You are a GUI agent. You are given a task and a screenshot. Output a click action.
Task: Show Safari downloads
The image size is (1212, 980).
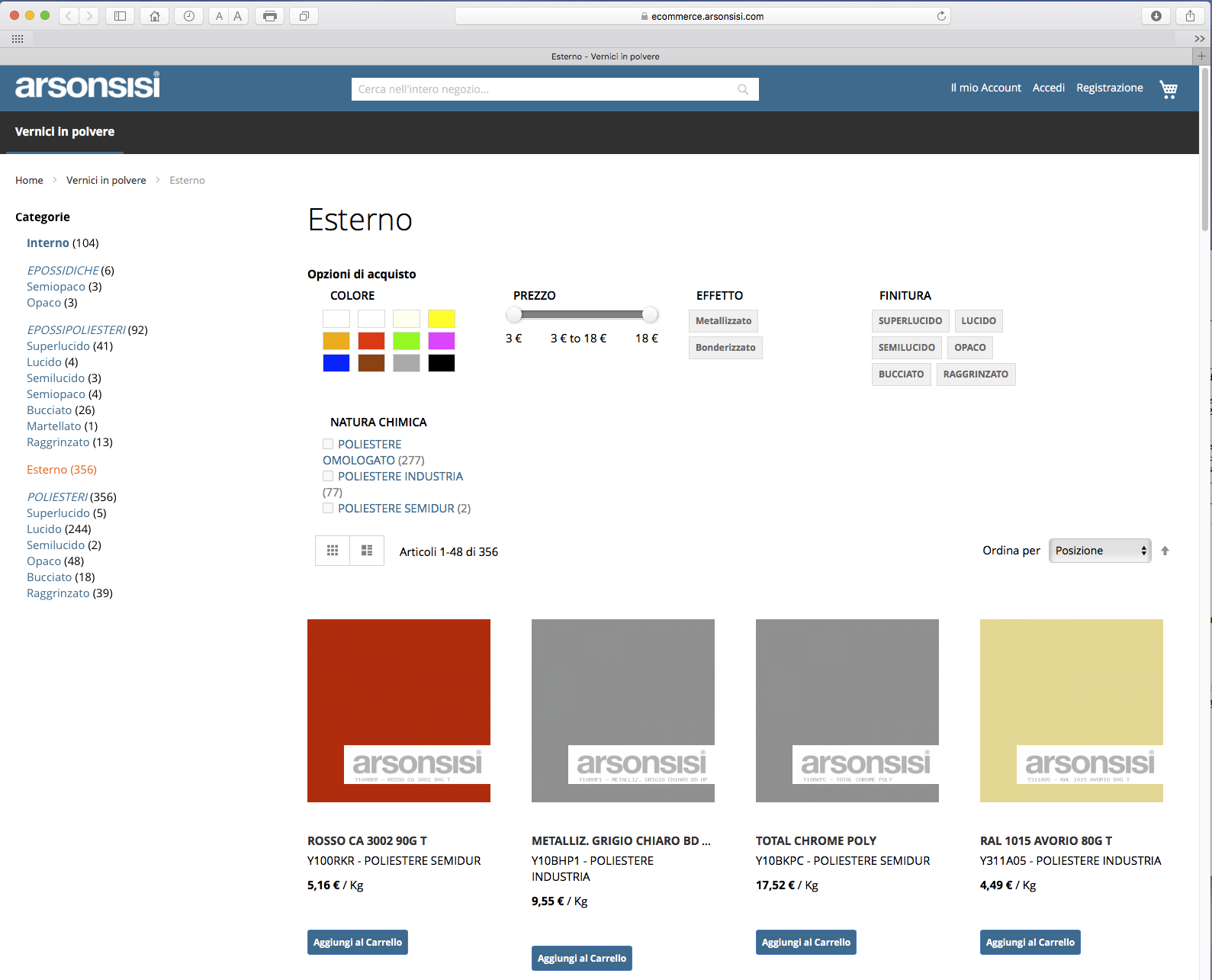[x=1156, y=16]
